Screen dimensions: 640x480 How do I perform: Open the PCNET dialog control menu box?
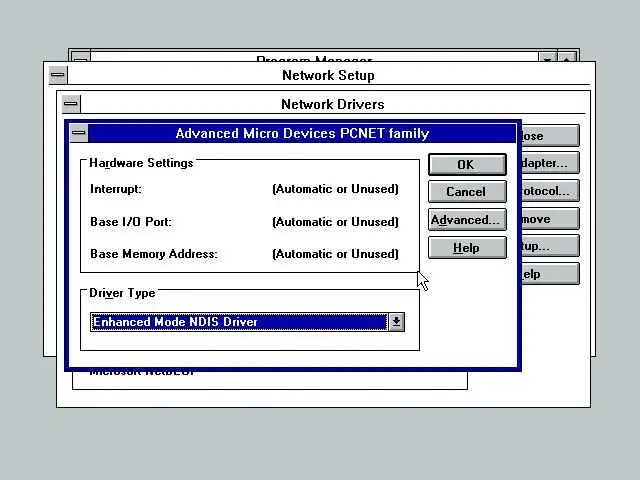tap(79, 133)
